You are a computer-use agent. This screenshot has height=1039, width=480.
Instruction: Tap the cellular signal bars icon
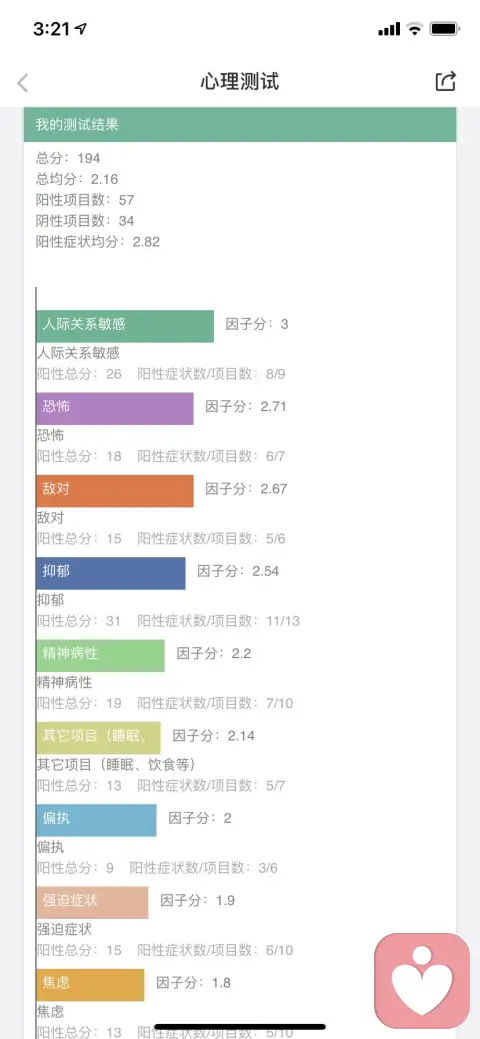pyautogui.click(x=389, y=29)
